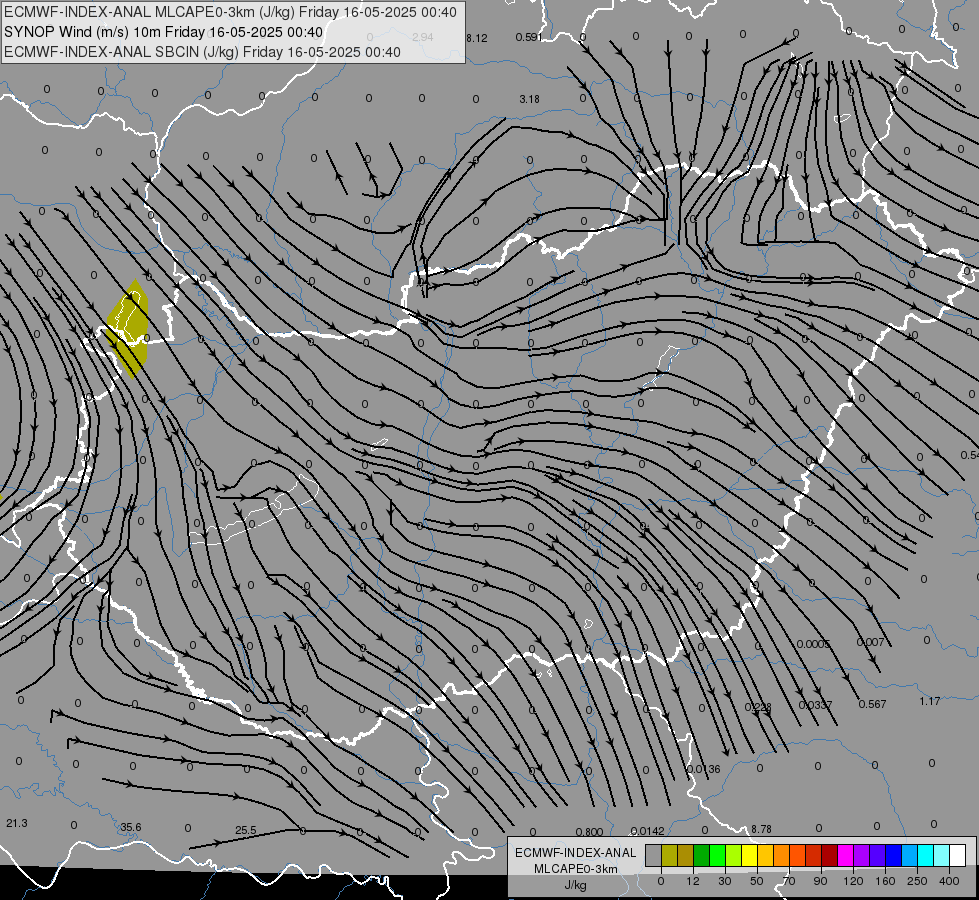
Task: Click the legend tick label '70'
Action: coord(789,881)
